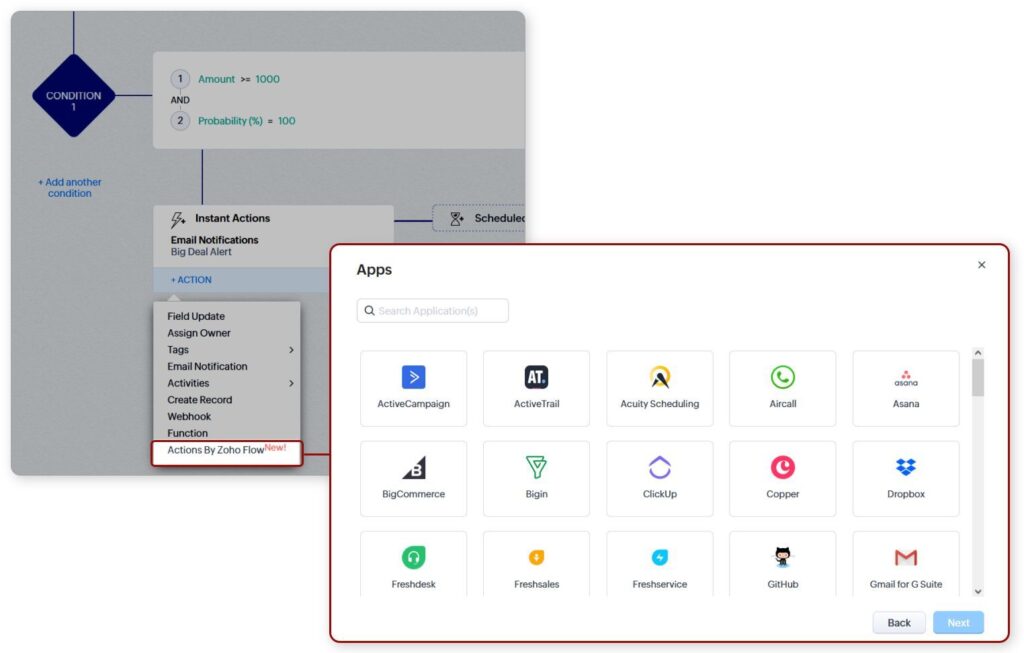Expand the Tags submenu arrow

coord(291,350)
